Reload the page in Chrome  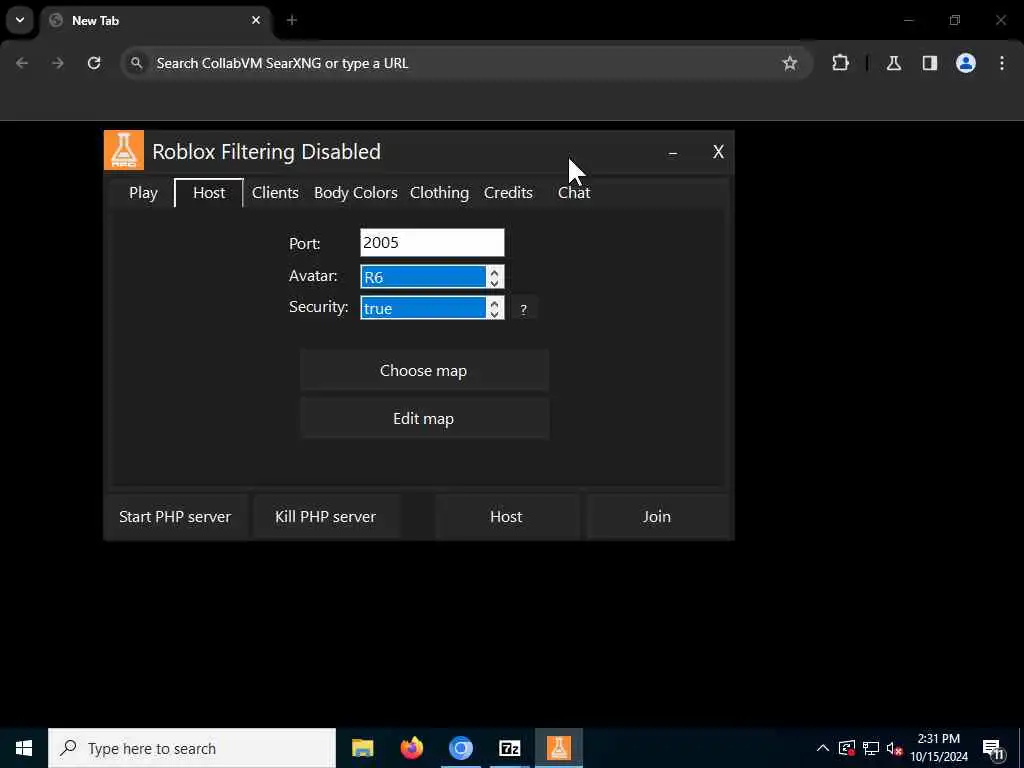click(94, 63)
